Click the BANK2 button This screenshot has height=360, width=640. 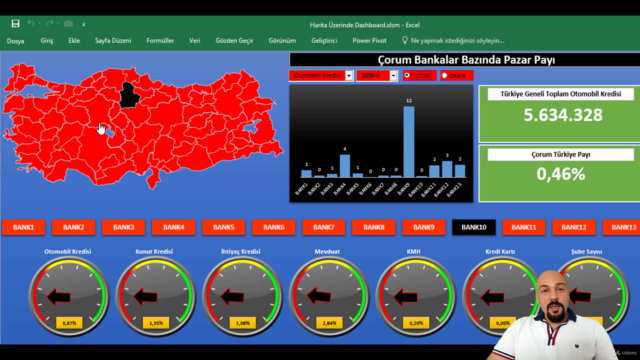click(73, 227)
